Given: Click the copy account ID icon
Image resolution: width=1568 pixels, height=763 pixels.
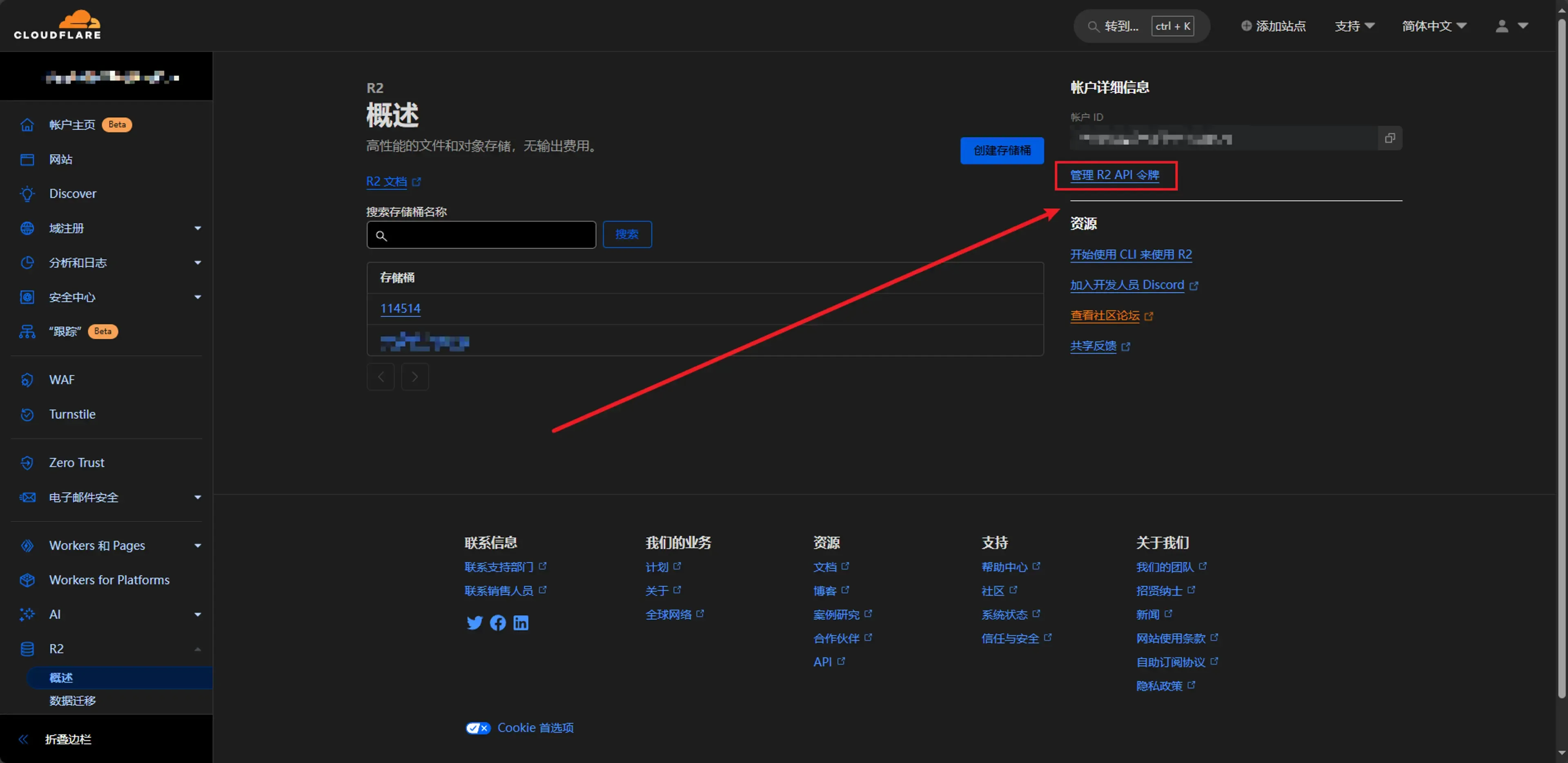Looking at the screenshot, I should click(1390, 138).
